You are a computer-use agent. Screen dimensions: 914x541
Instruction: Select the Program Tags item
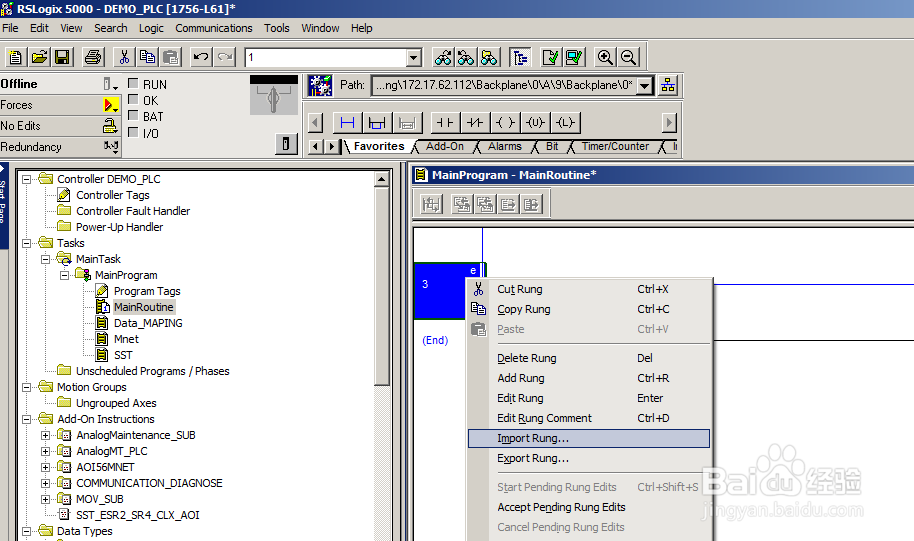pyautogui.click(x=147, y=291)
